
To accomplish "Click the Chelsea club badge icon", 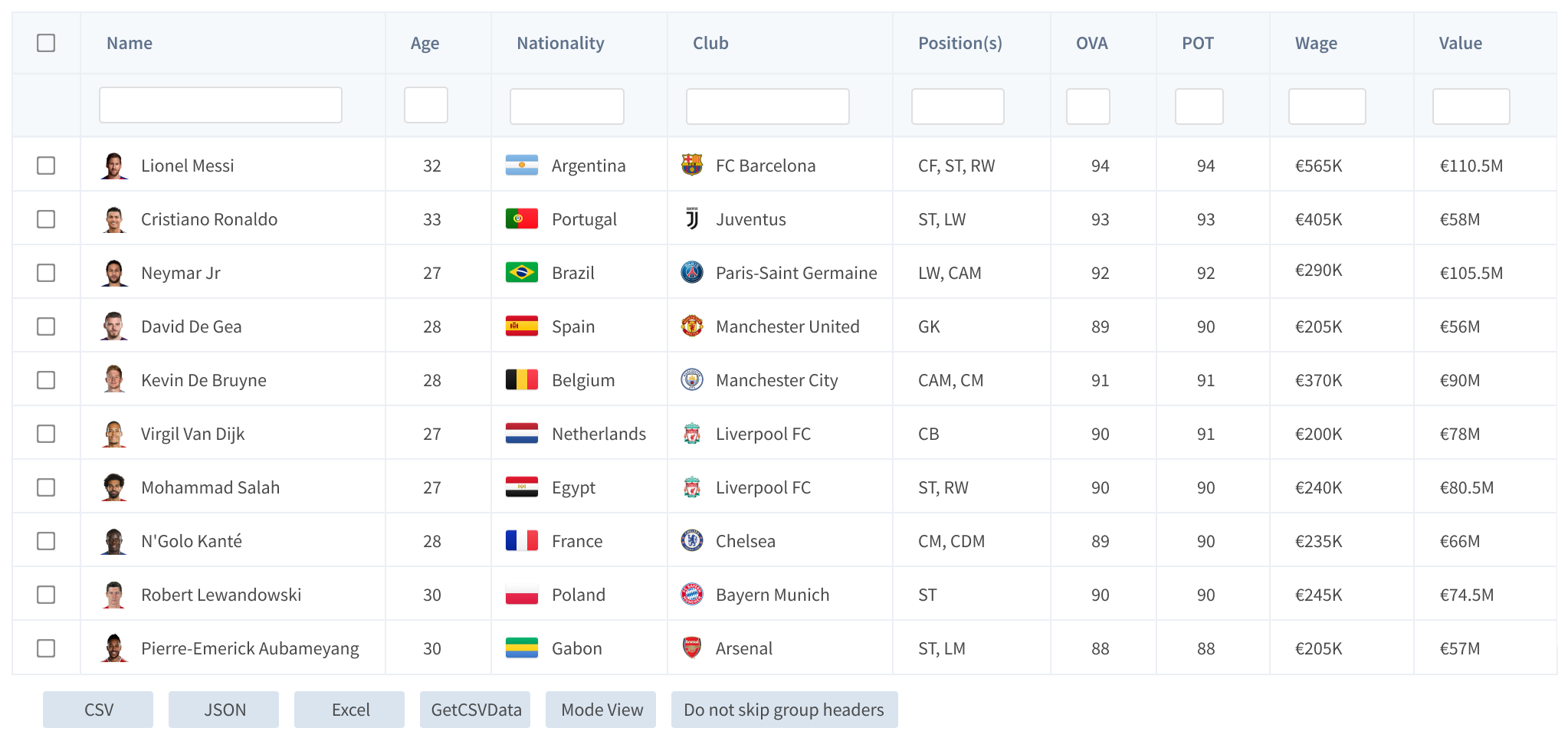I will pos(691,540).
